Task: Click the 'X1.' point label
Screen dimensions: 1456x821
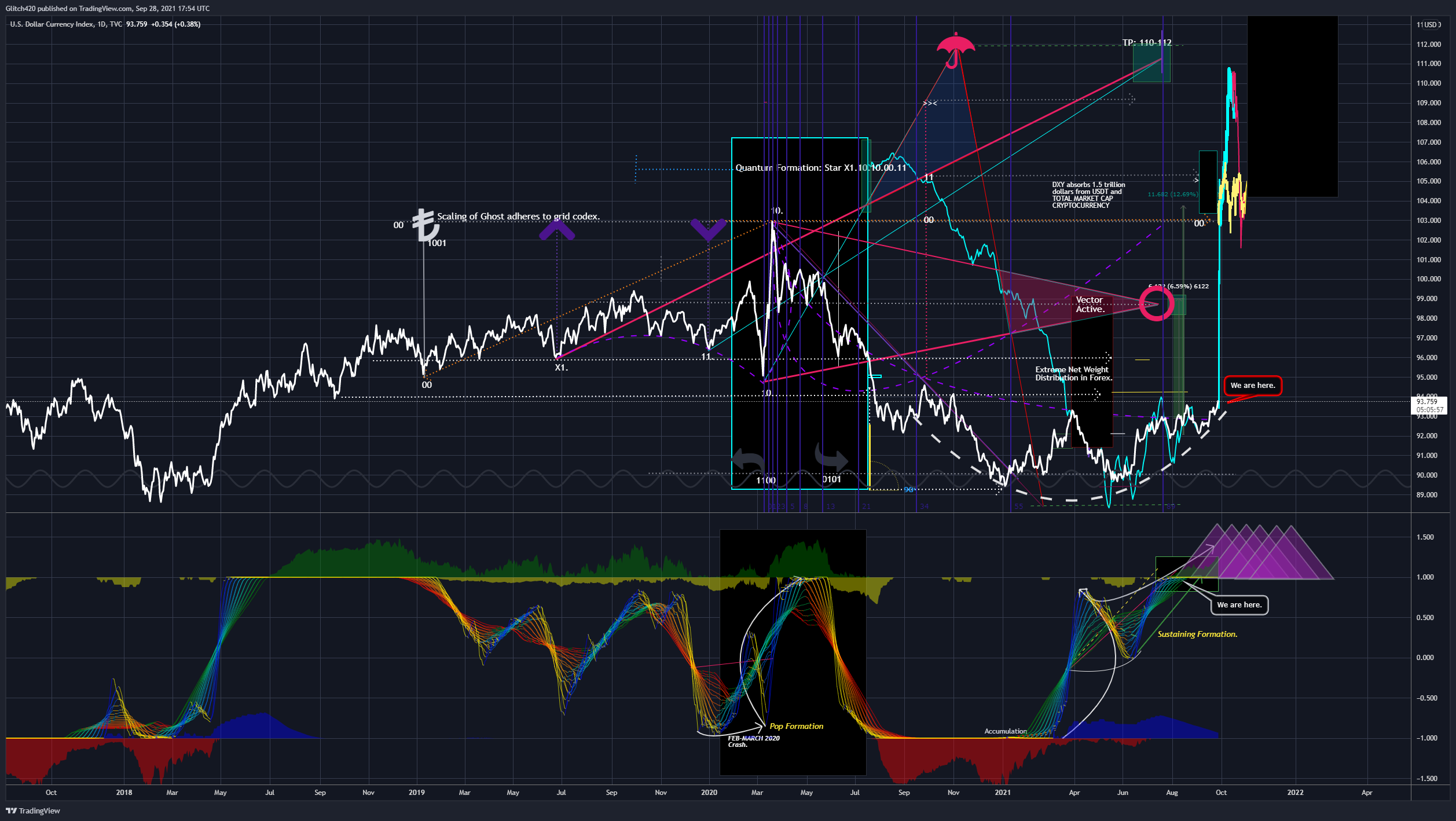Action: [x=561, y=368]
